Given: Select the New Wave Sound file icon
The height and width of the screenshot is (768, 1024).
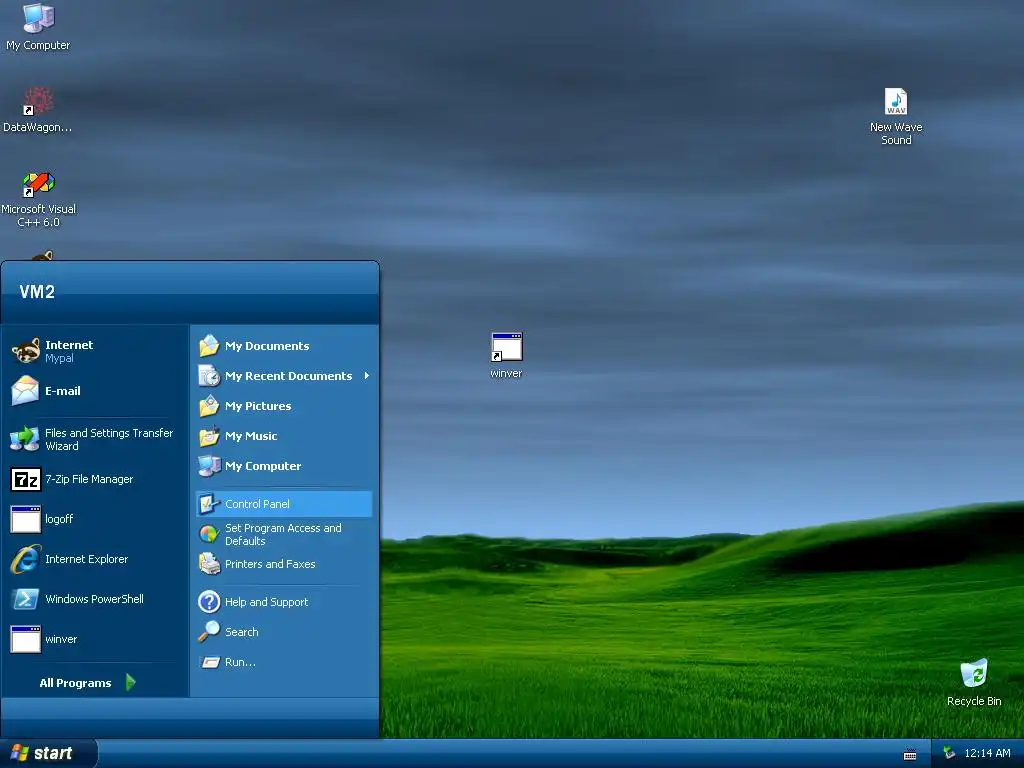Looking at the screenshot, I should 895,116.
